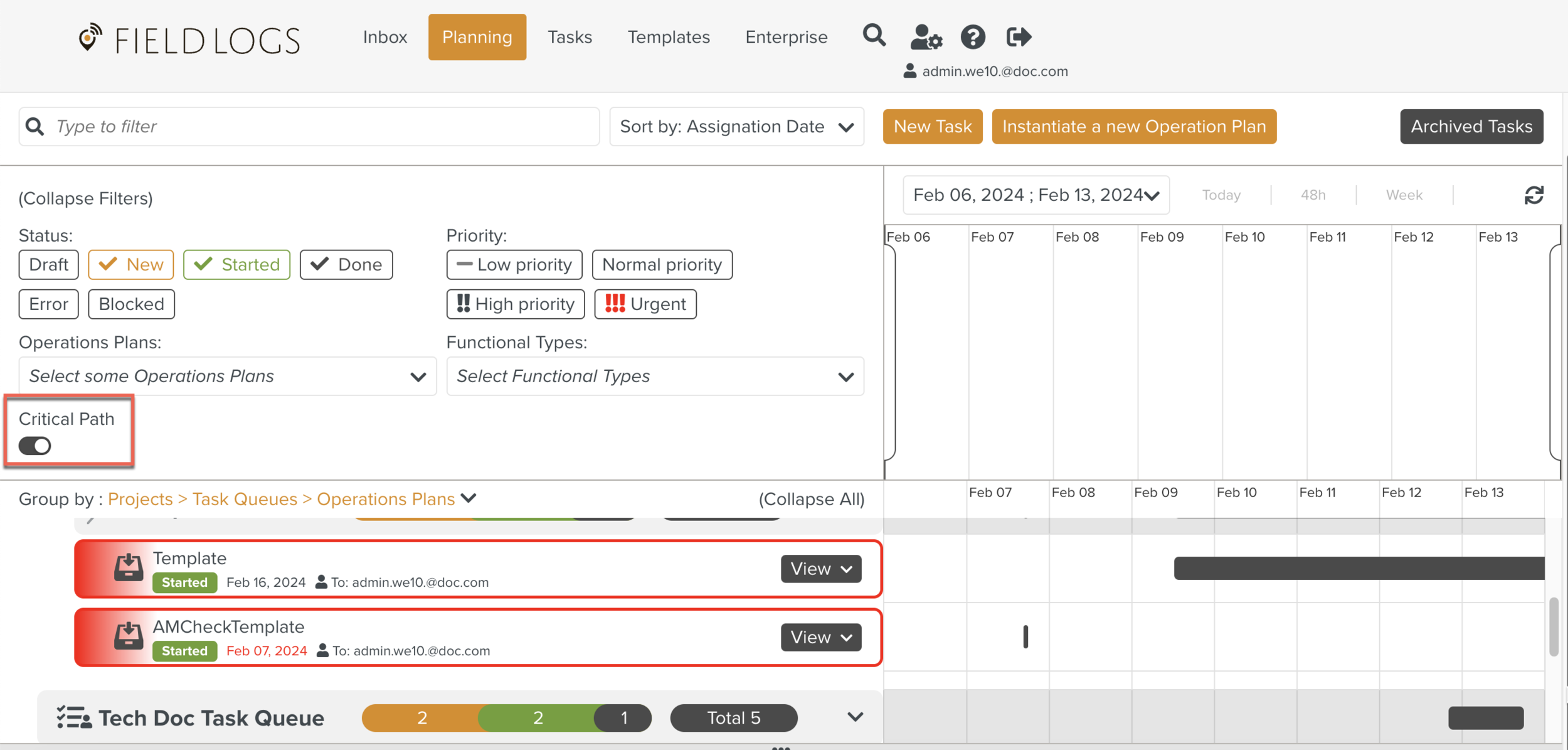This screenshot has width=1568, height=750.
Task: Click the Task Queues group-by link
Action: [x=245, y=499]
